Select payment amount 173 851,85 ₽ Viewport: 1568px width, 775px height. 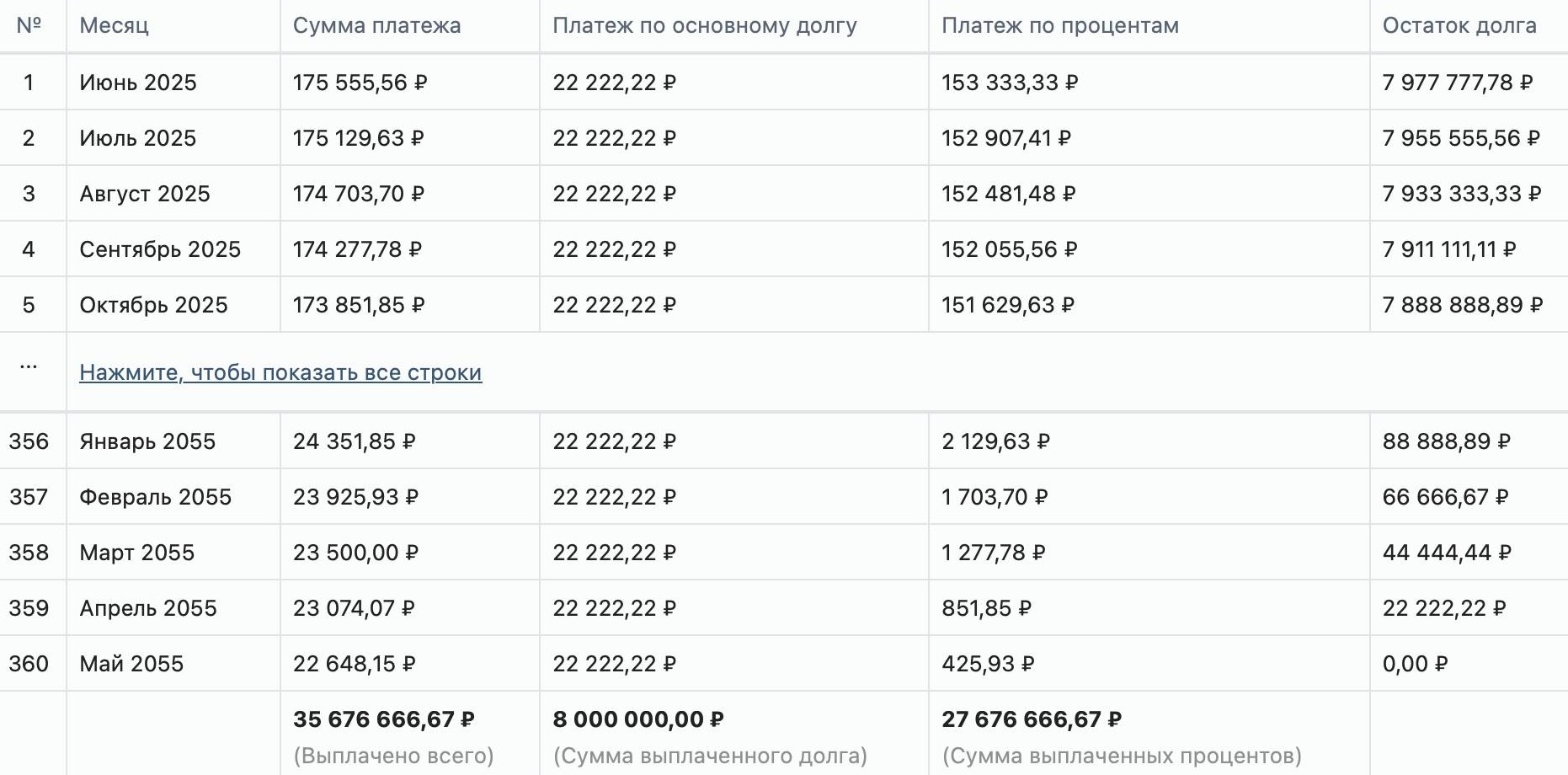pyautogui.click(x=359, y=305)
